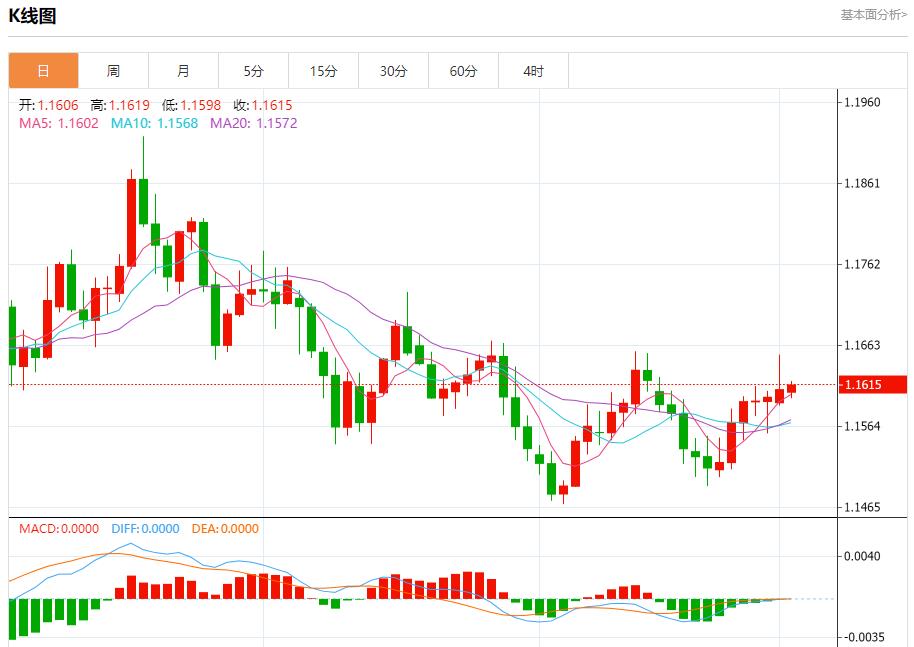The height and width of the screenshot is (647, 914).
Task: Select the 5分 timeframe
Action: [253, 70]
